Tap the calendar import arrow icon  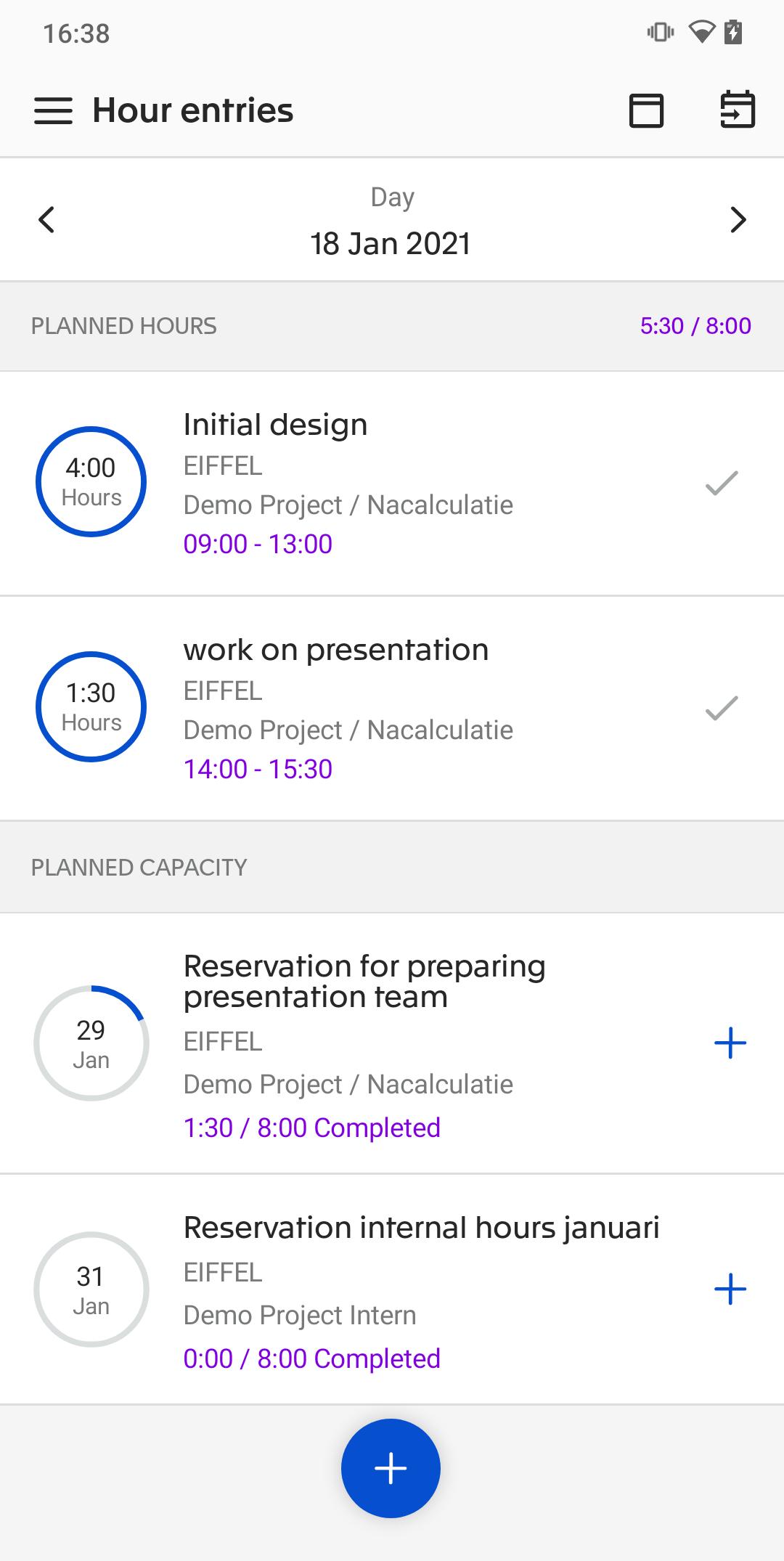coord(737,111)
